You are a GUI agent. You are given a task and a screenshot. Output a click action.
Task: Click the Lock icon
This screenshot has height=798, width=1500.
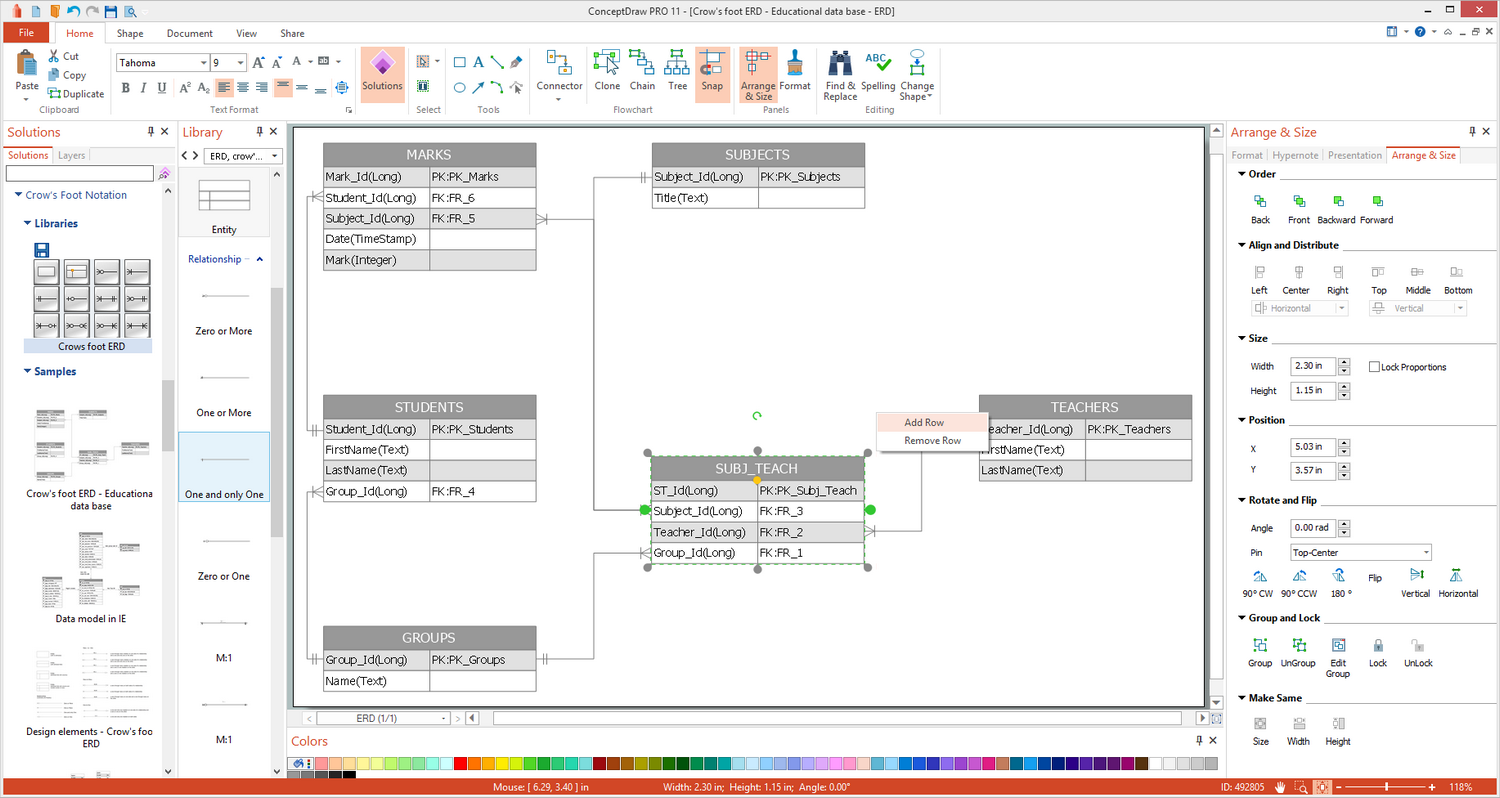point(1378,646)
